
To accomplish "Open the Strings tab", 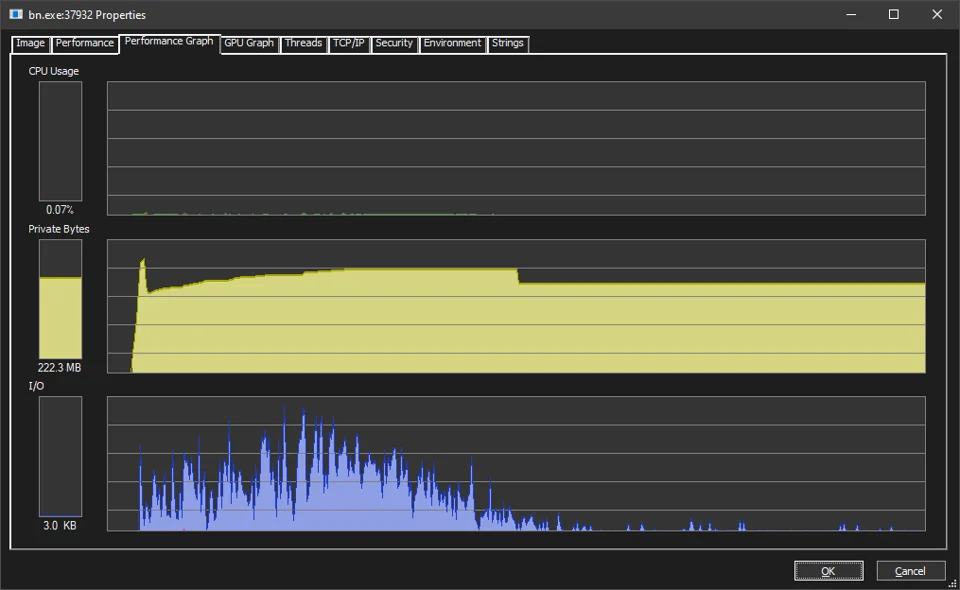I will (508, 43).
